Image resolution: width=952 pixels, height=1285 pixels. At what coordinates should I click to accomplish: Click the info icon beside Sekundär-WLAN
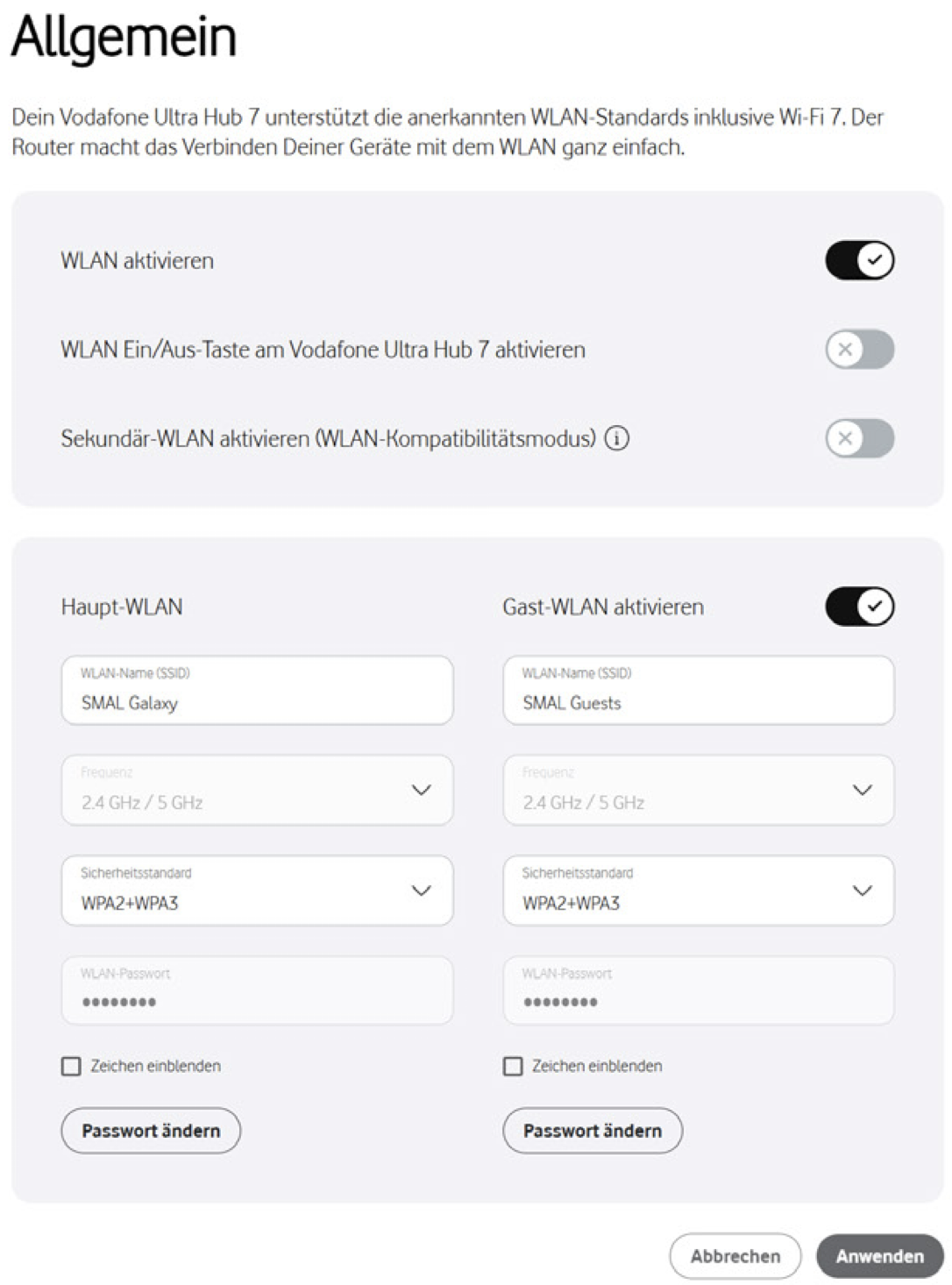[x=617, y=438]
